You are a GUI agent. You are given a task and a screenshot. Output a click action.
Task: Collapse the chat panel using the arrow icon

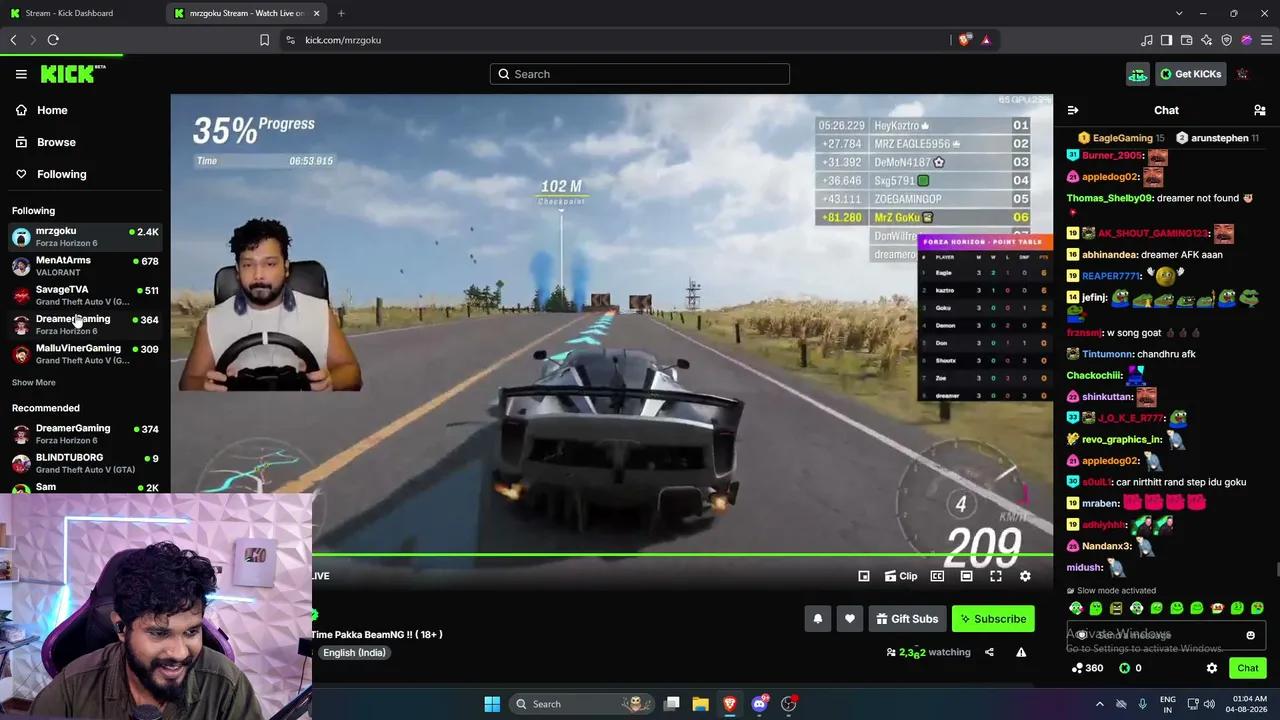pos(1073,111)
